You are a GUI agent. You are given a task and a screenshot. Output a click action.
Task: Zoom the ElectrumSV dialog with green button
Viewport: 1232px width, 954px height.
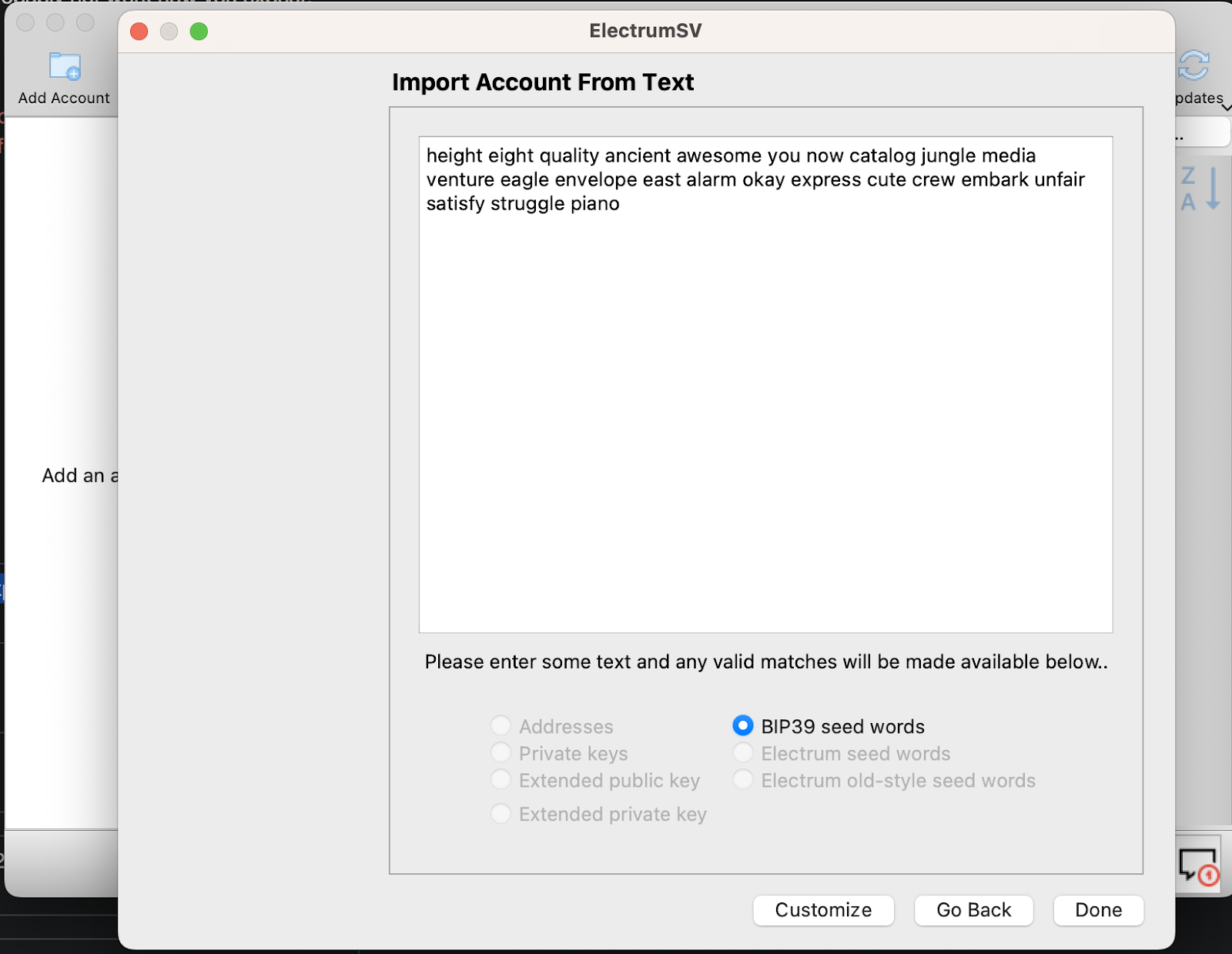point(199,31)
